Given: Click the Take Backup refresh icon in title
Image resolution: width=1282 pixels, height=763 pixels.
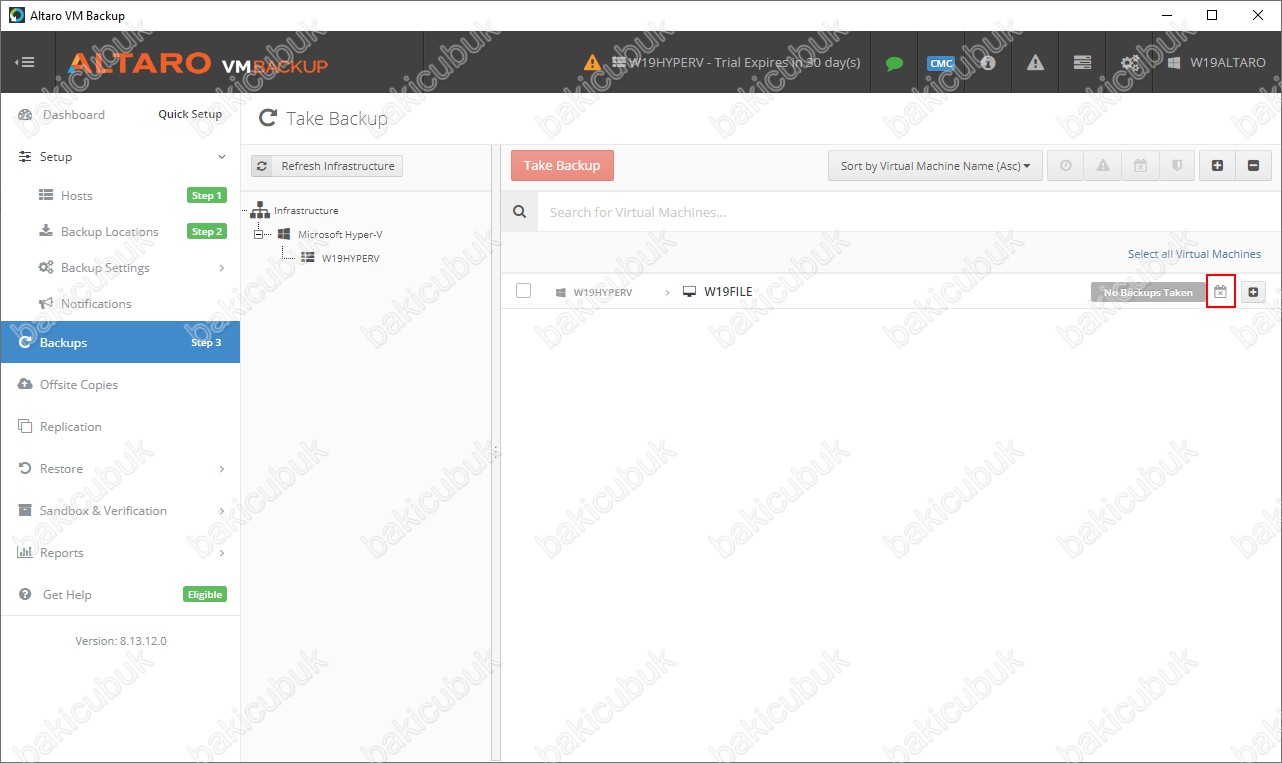Looking at the screenshot, I should tap(268, 118).
